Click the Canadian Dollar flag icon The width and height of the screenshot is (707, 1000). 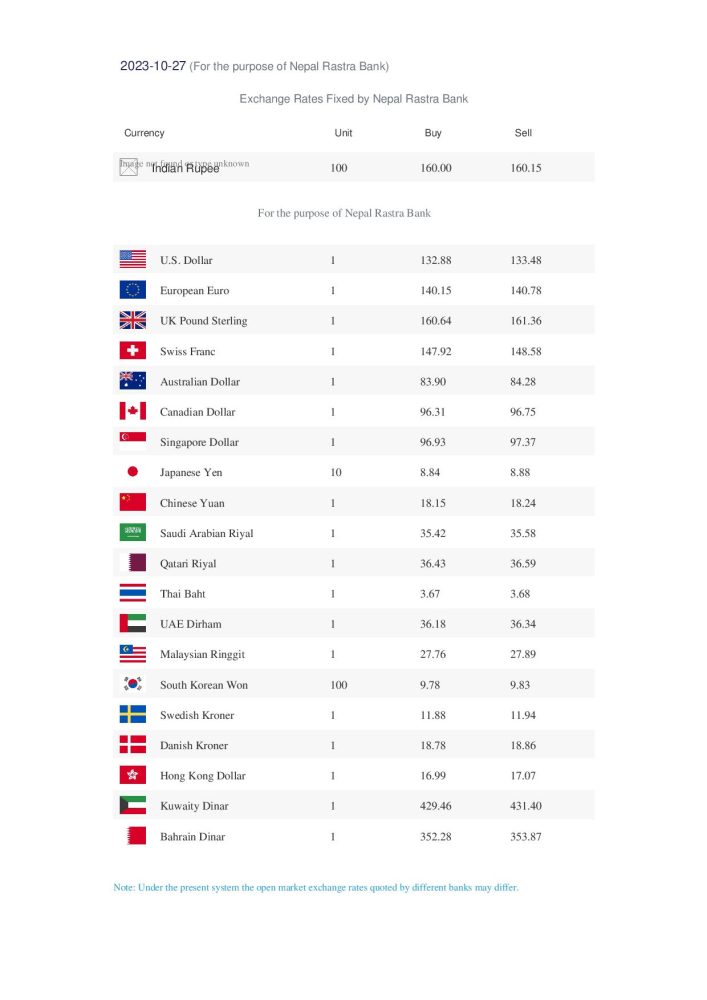click(x=132, y=412)
